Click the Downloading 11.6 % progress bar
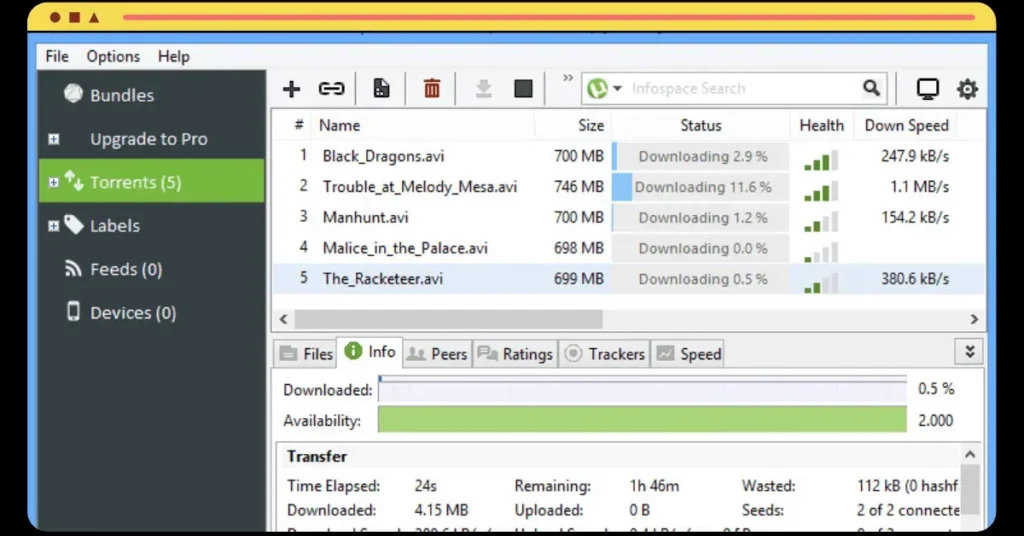The height and width of the screenshot is (536, 1024). click(700, 187)
